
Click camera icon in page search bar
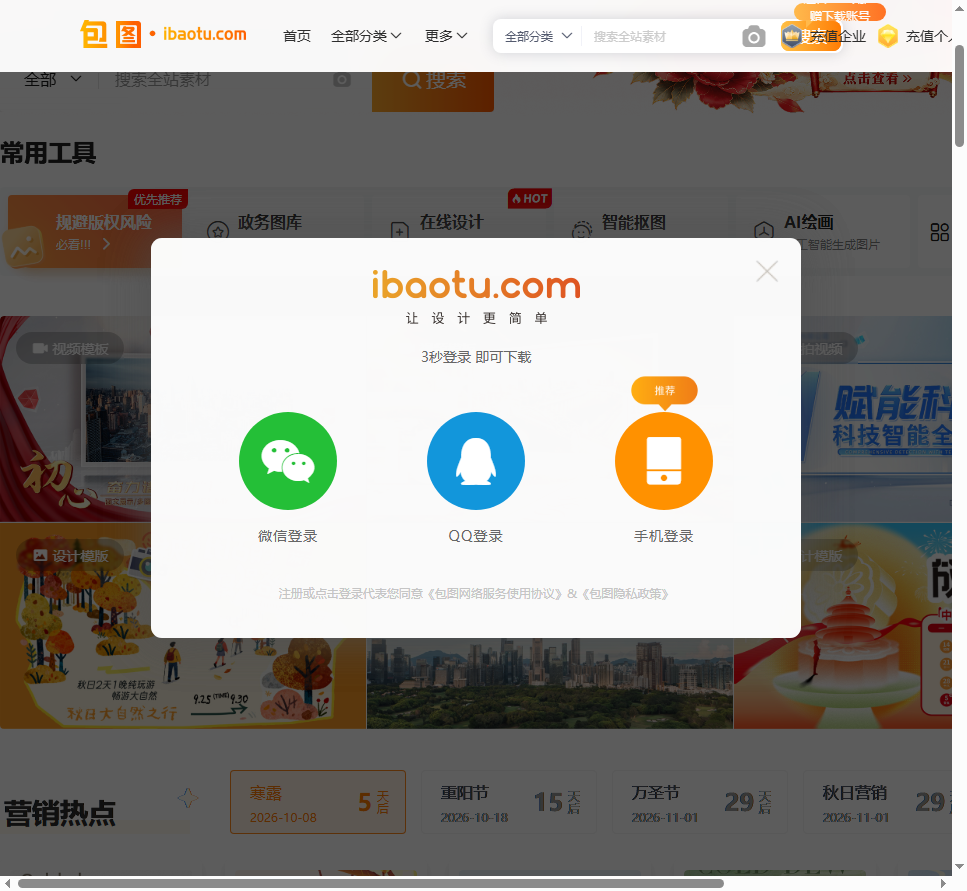[342, 80]
